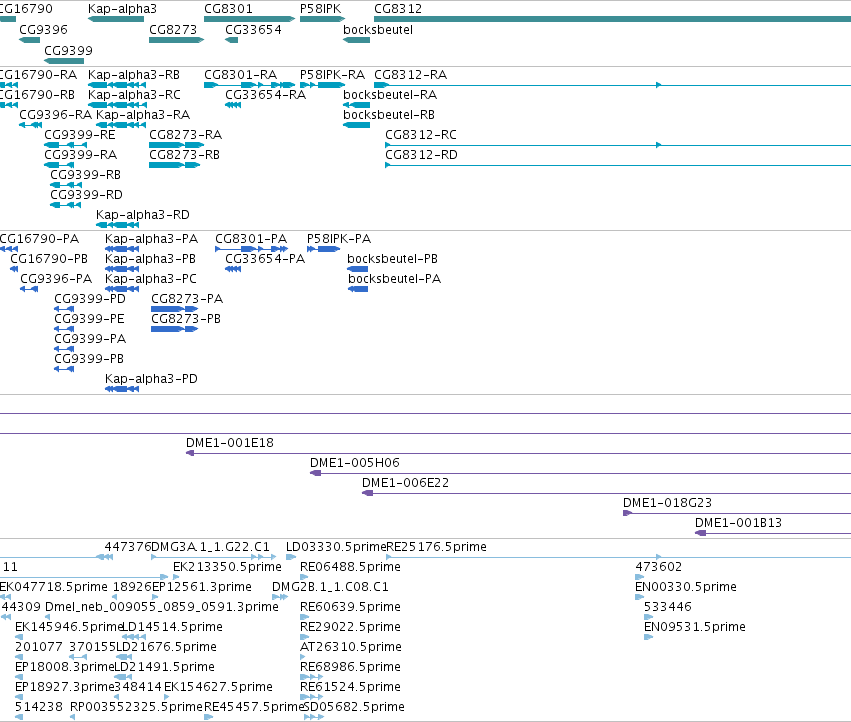This screenshot has height=722, width=851.
Task: Select the bocksbeutel-RA transcript label
Action: click(x=390, y=94)
